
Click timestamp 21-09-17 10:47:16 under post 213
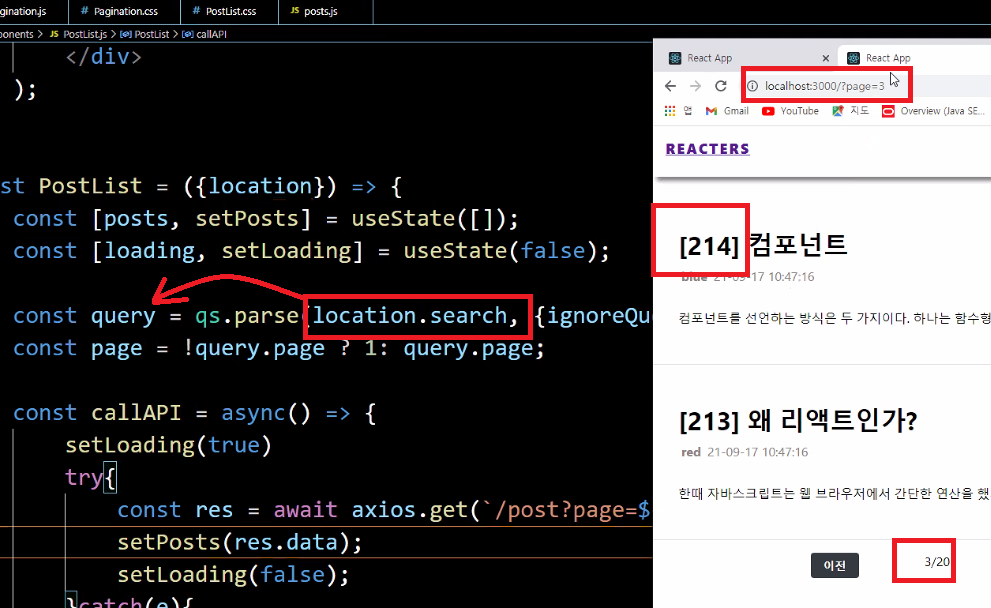point(757,452)
